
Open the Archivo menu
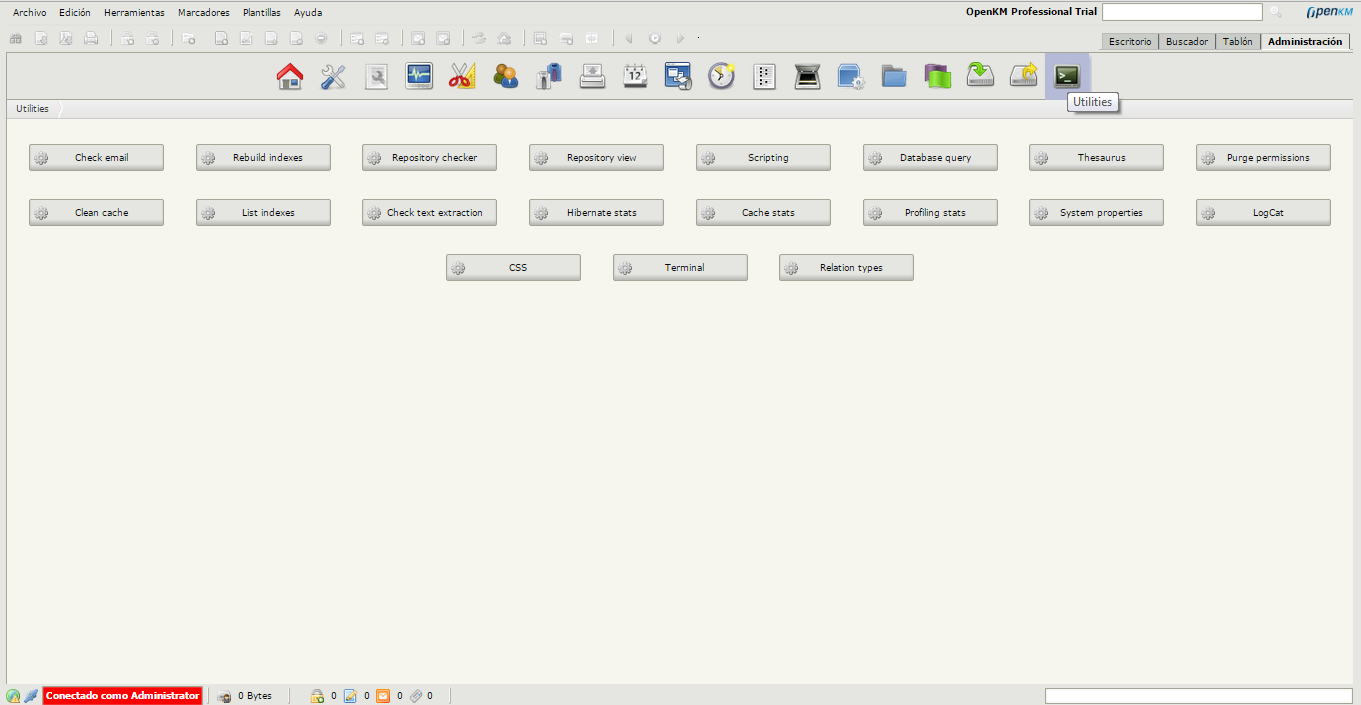click(x=29, y=13)
